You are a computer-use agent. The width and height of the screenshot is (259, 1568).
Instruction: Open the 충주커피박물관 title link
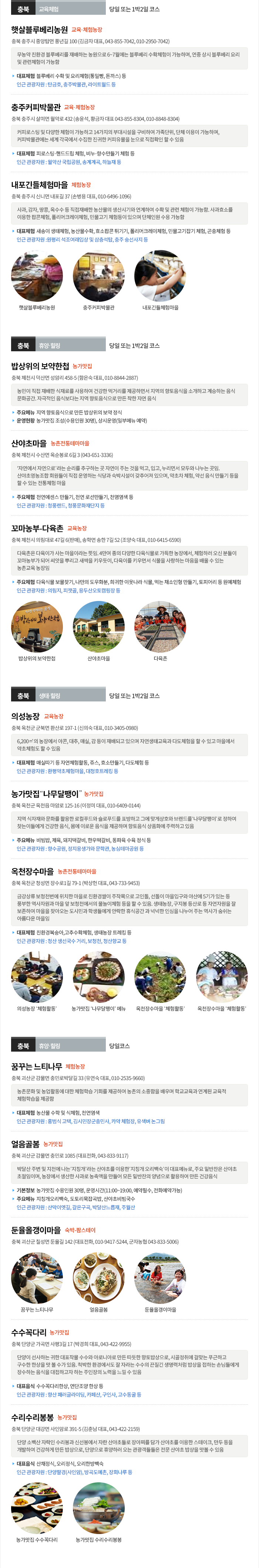[36, 106]
